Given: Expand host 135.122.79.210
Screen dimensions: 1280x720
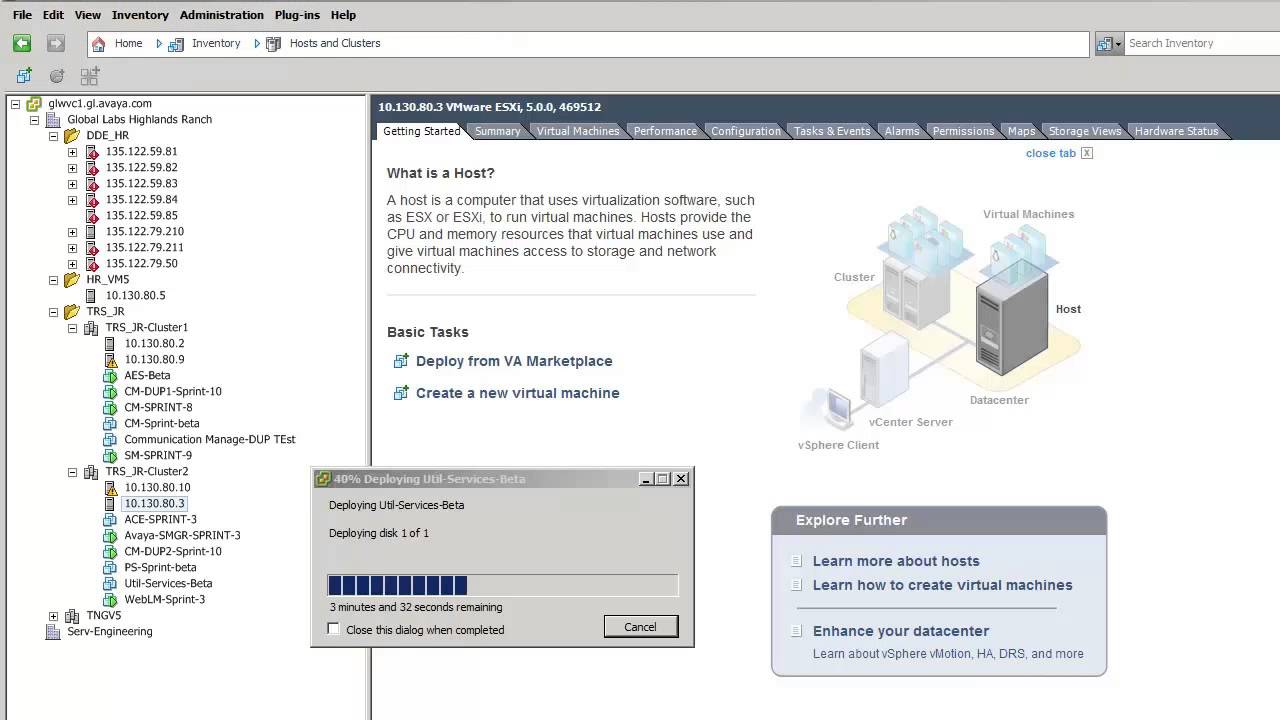Looking at the screenshot, I should 72,232.
